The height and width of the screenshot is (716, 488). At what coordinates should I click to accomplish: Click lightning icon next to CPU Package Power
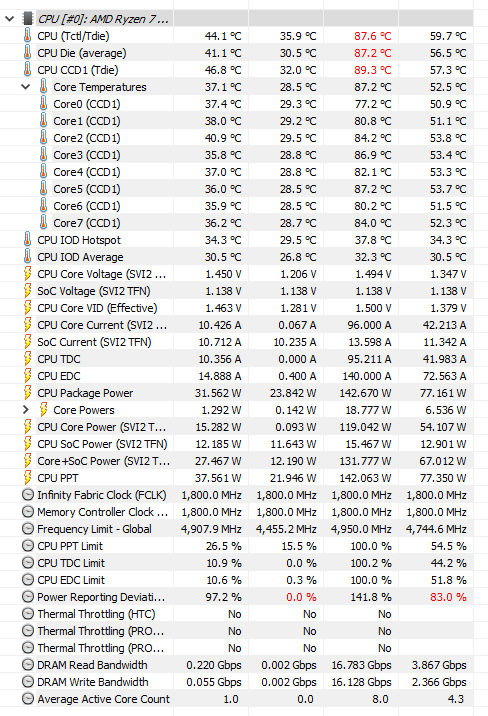pyautogui.click(x=27, y=393)
